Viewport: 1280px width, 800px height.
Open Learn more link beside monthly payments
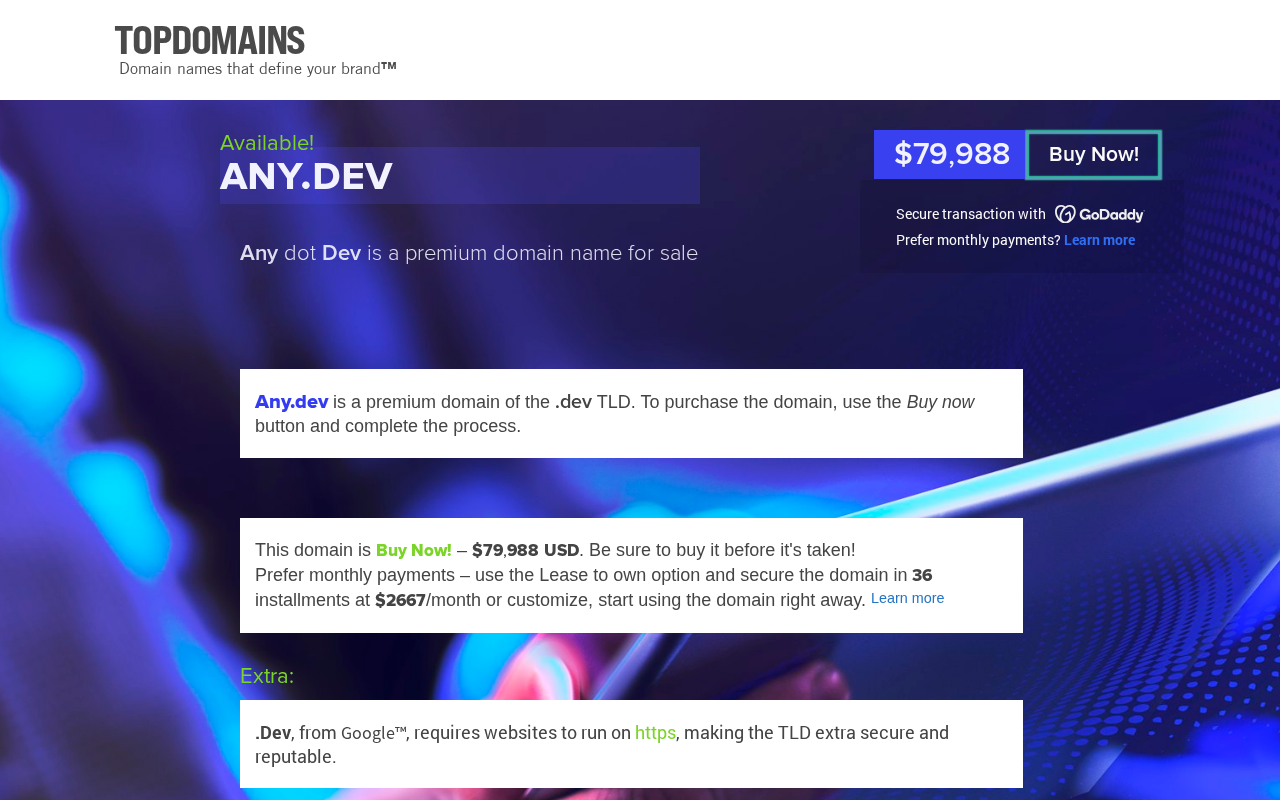(x=1099, y=240)
